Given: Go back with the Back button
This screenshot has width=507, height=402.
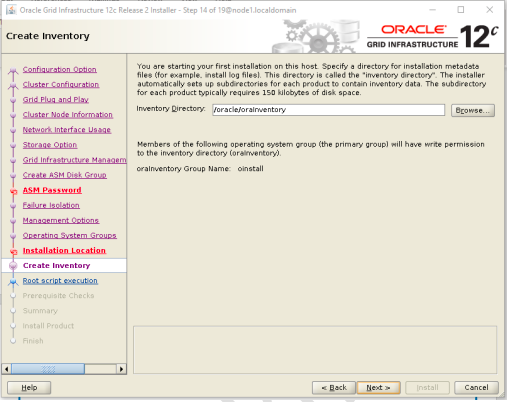Looking at the screenshot, I should 334,387.
